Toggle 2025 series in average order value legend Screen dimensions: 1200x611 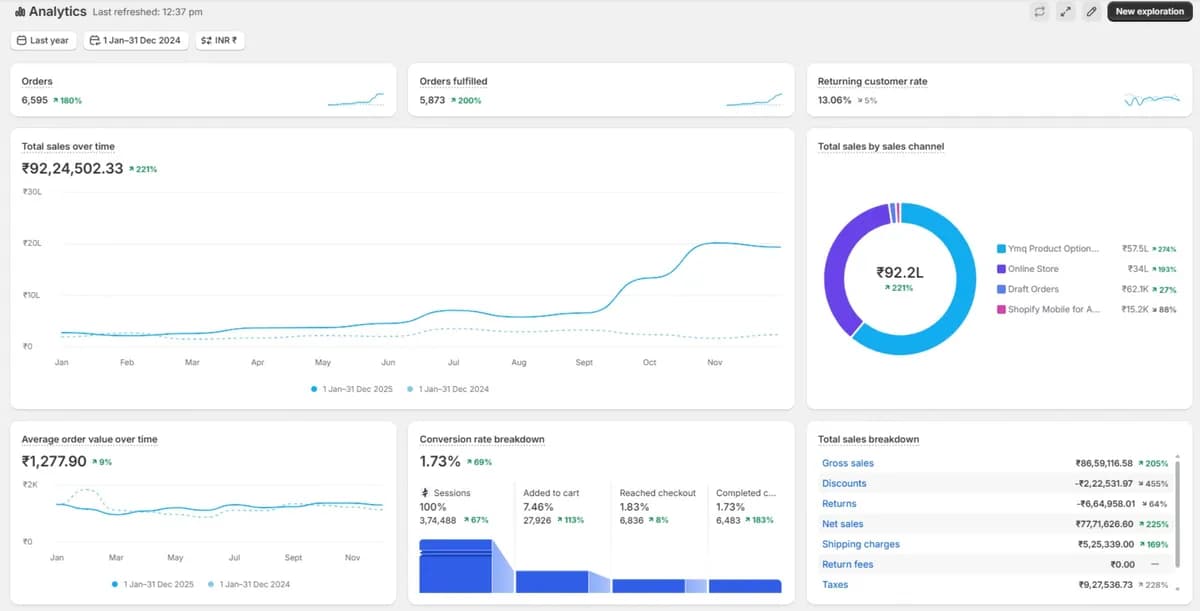tap(154, 584)
